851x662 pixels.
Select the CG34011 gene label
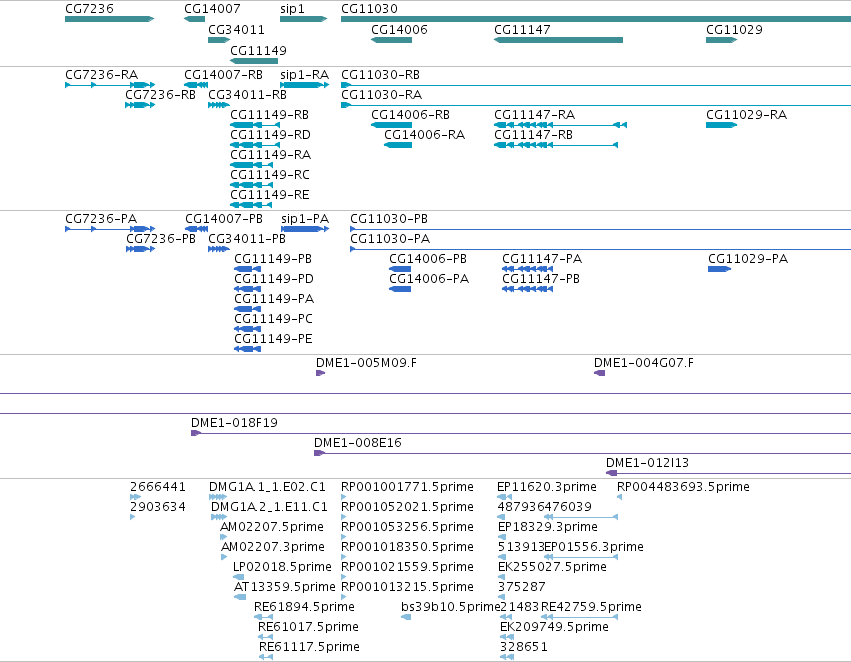(x=237, y=30)
